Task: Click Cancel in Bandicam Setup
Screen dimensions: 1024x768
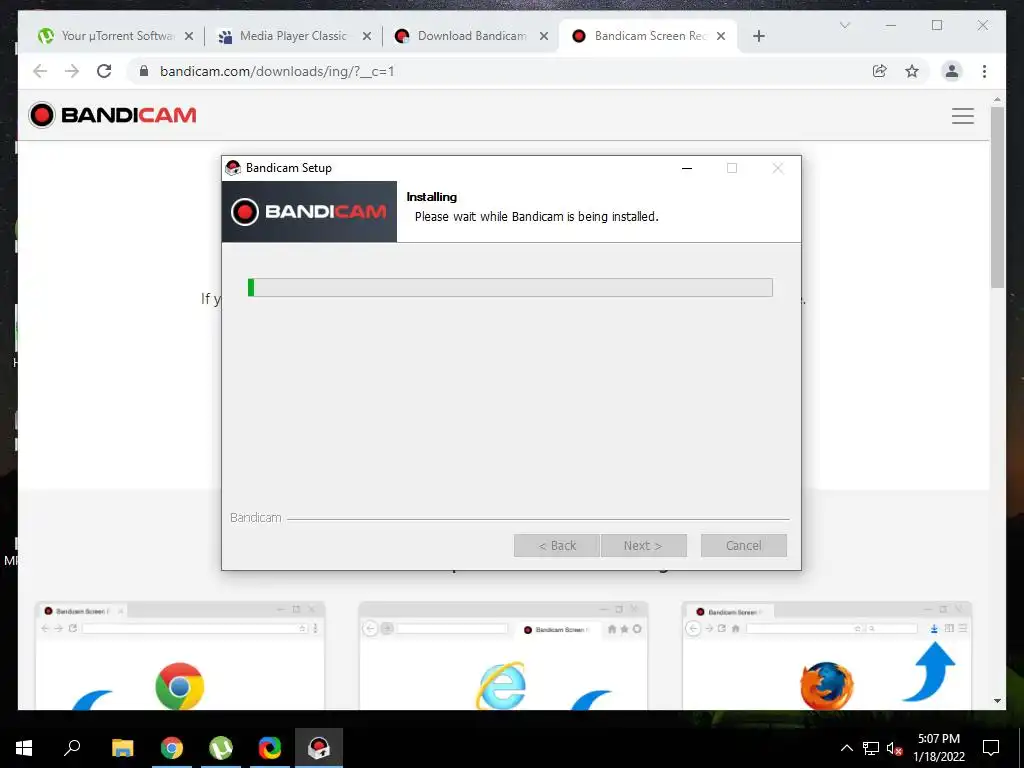Action: coord(743,545)
